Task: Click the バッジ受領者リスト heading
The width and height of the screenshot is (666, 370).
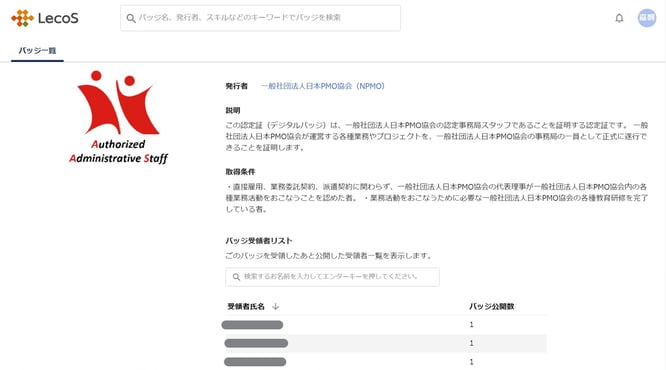Action: 259,240
